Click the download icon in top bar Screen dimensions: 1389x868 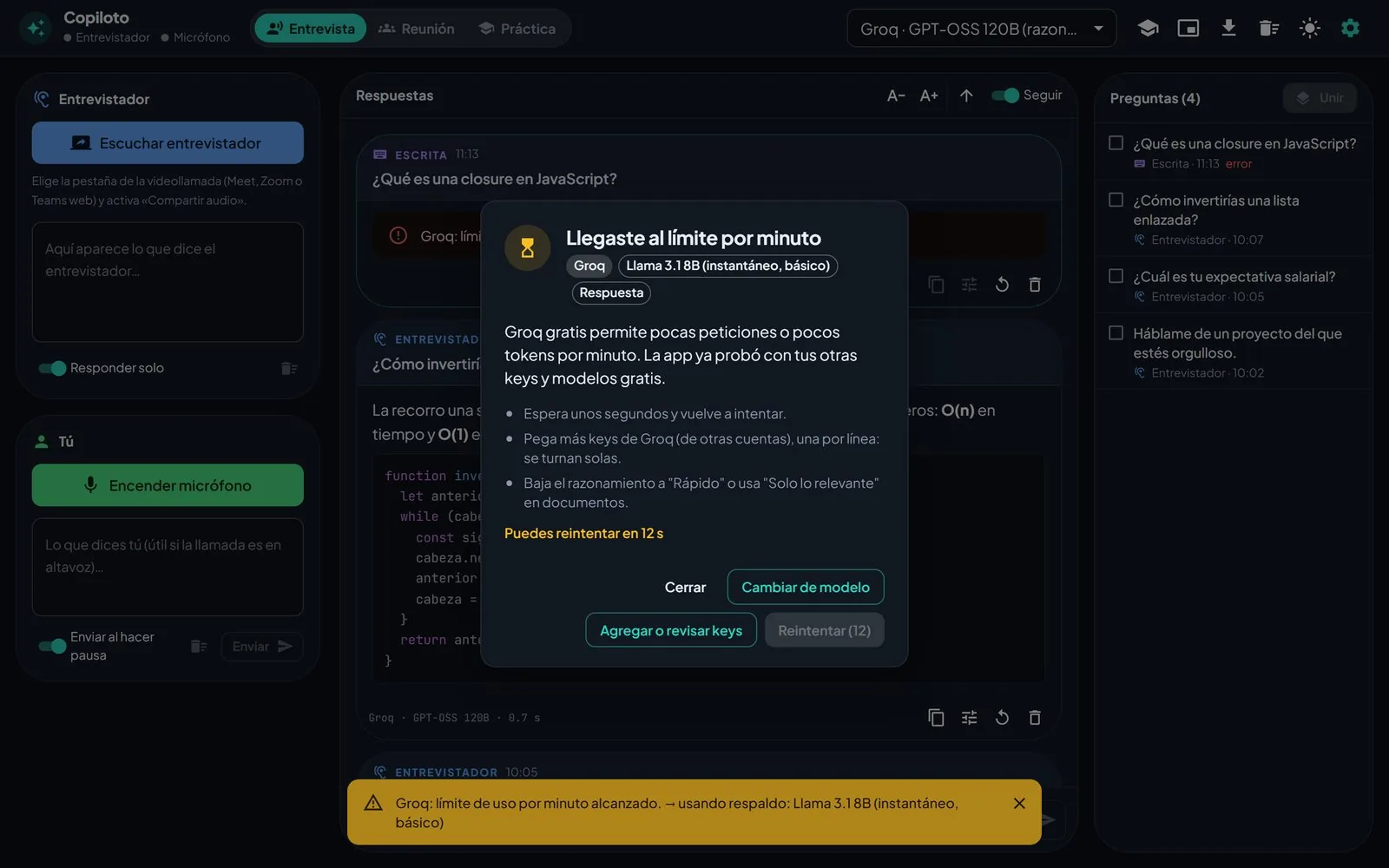point(1228,29)
